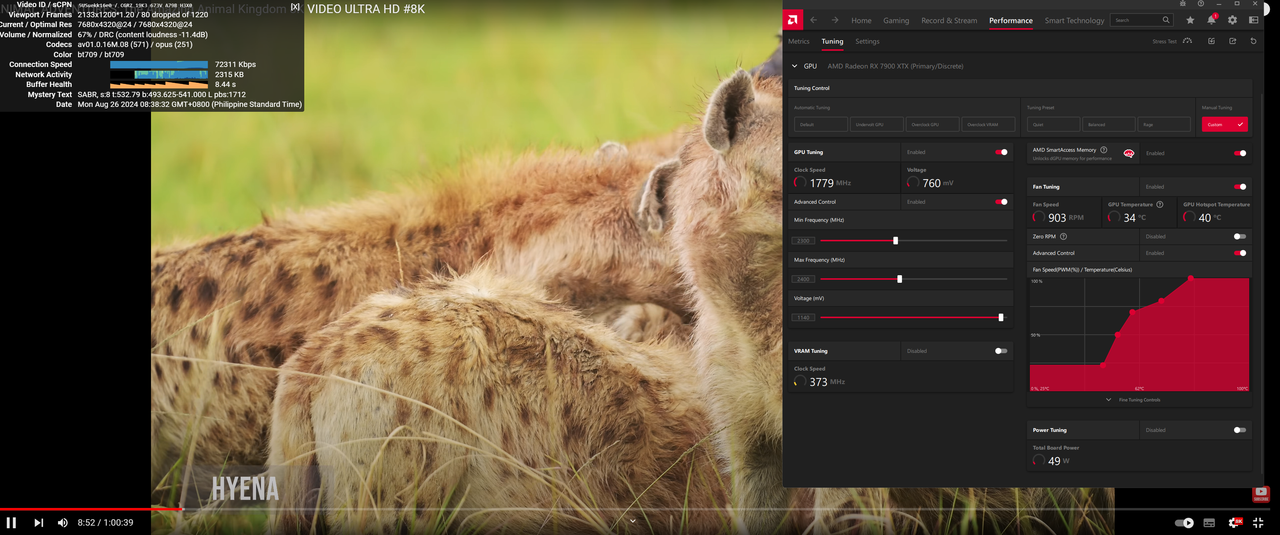This screenshot has height=535, width=1280.
Task: Click the search magnifier icon
Action: [1166, 20]
